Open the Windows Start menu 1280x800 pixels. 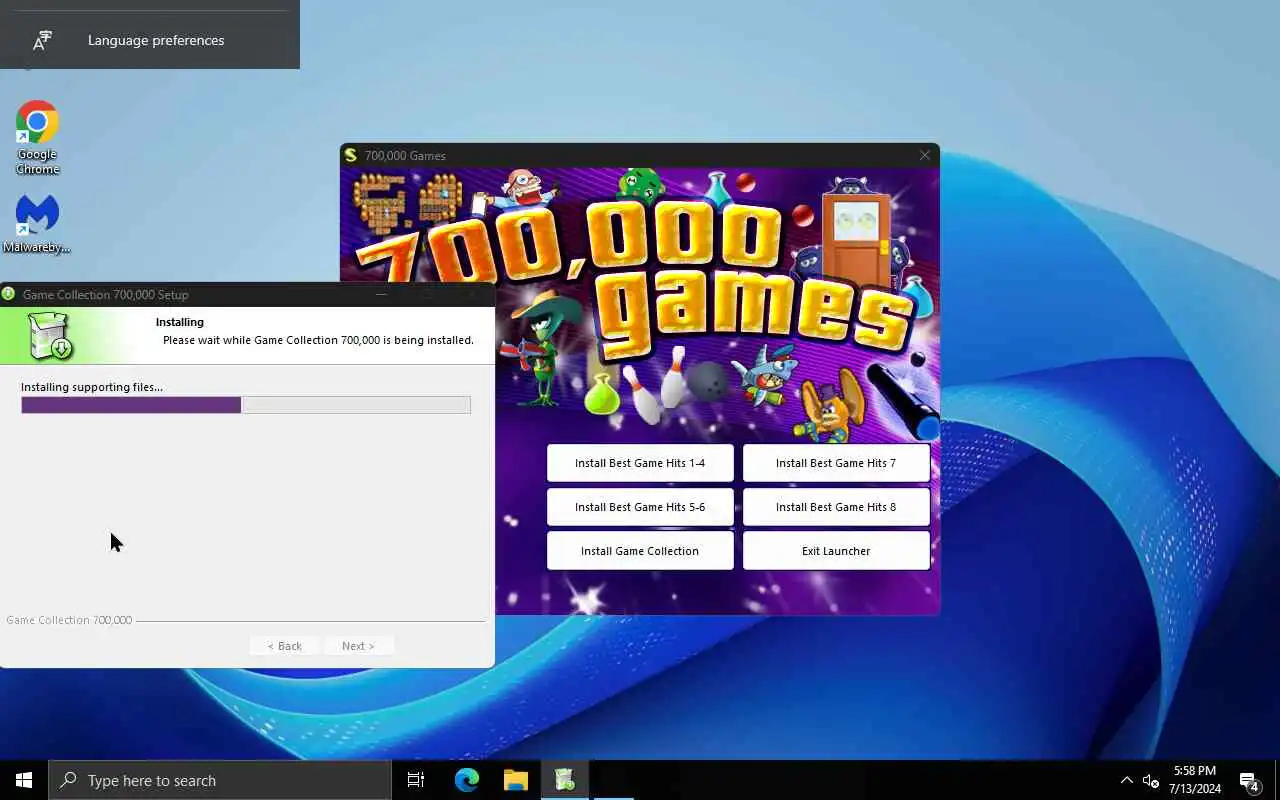pos(24,780)
